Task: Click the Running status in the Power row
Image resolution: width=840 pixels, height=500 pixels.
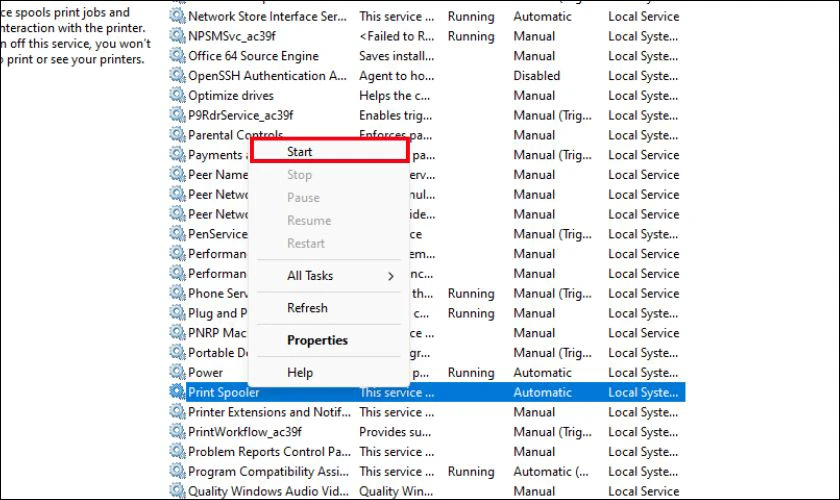Action: point(471,373)
